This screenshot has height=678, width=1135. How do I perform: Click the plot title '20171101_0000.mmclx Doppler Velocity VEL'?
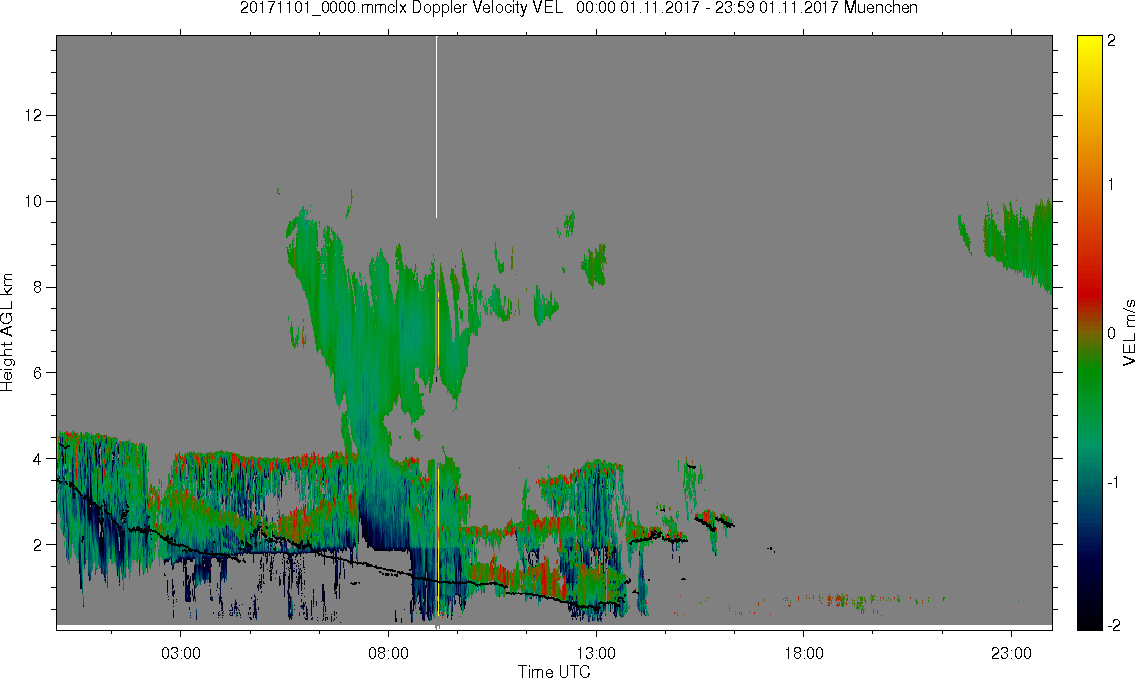[x=402, y=8]
